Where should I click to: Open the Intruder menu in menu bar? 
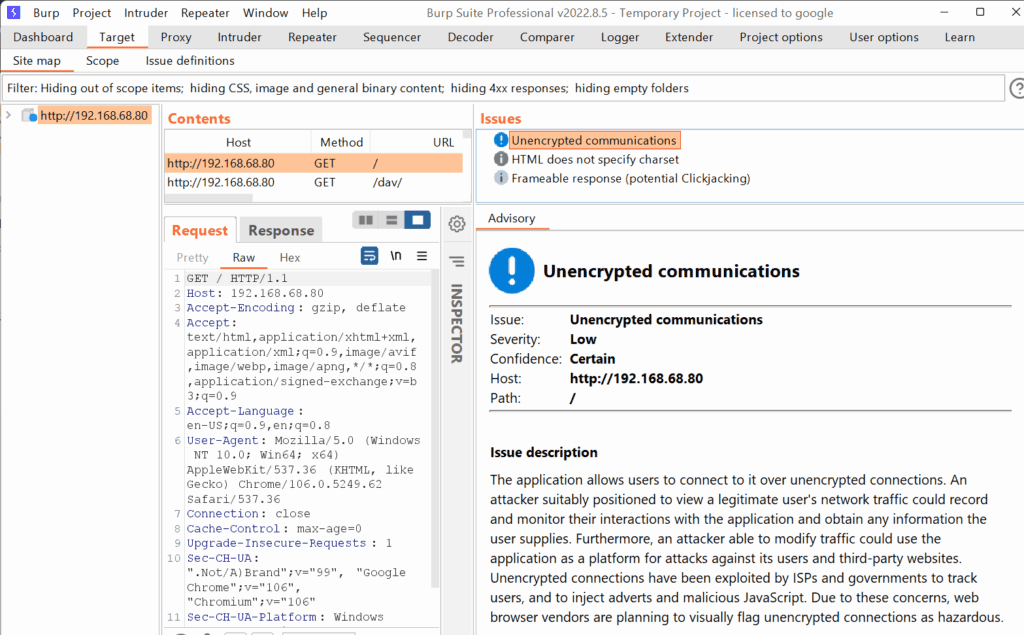(146, 13)
